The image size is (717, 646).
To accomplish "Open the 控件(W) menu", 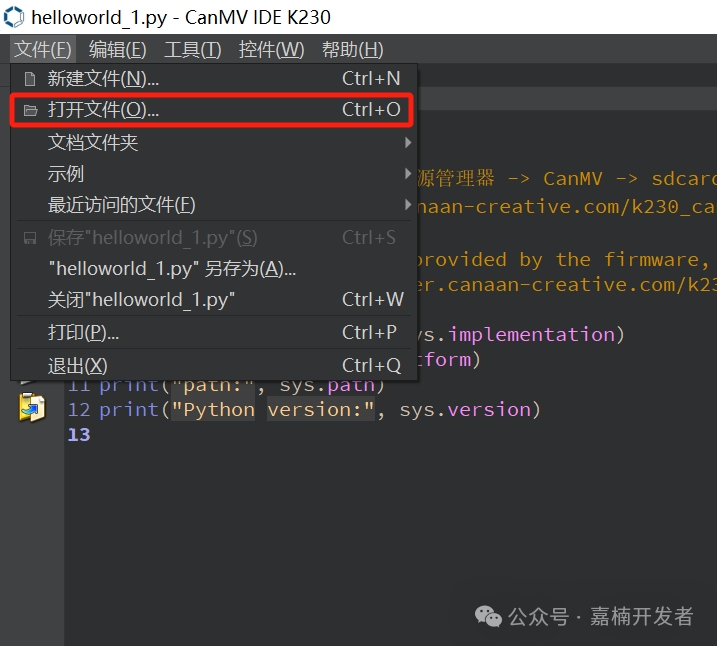I will coord(271,49).
